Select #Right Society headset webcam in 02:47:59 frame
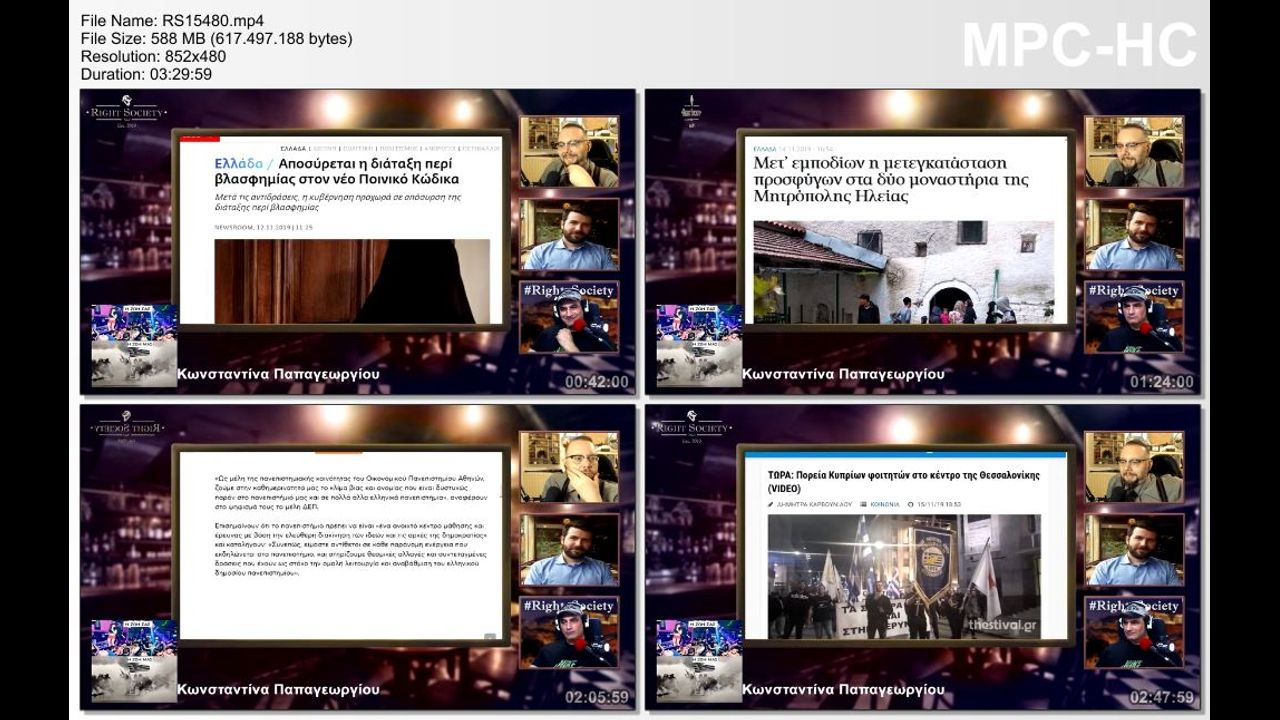Viewport: 1280px width, 720px height. point(1134,633)
